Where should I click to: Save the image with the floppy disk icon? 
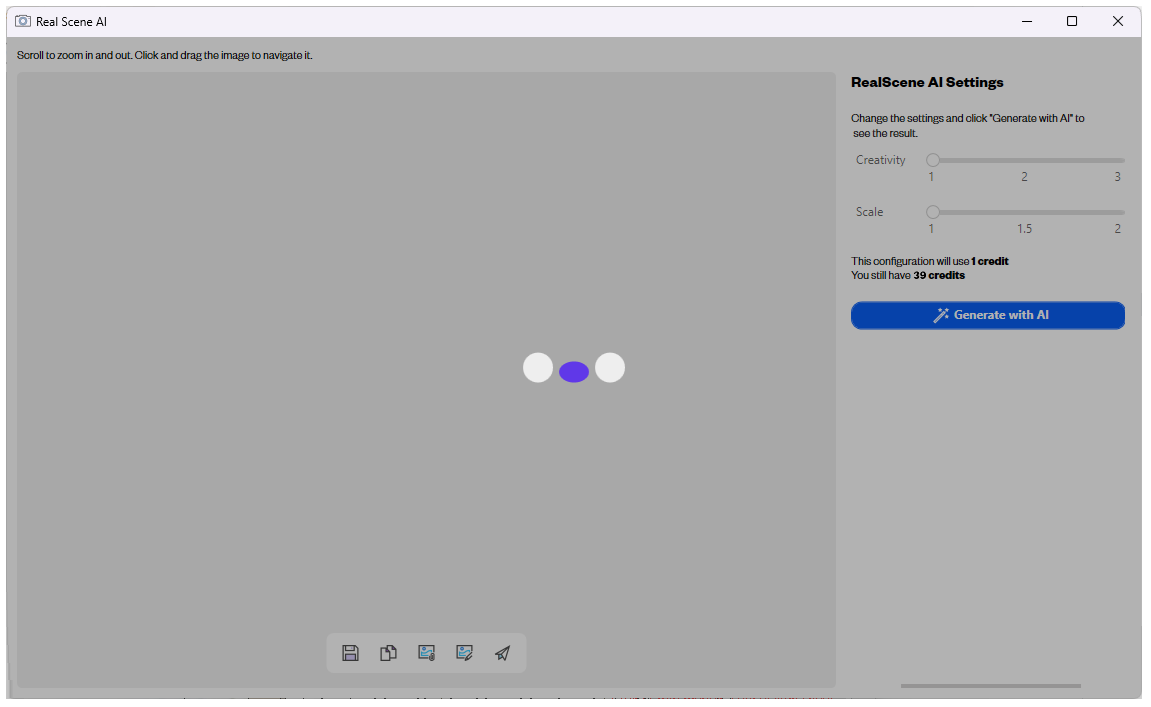point(350,653)
